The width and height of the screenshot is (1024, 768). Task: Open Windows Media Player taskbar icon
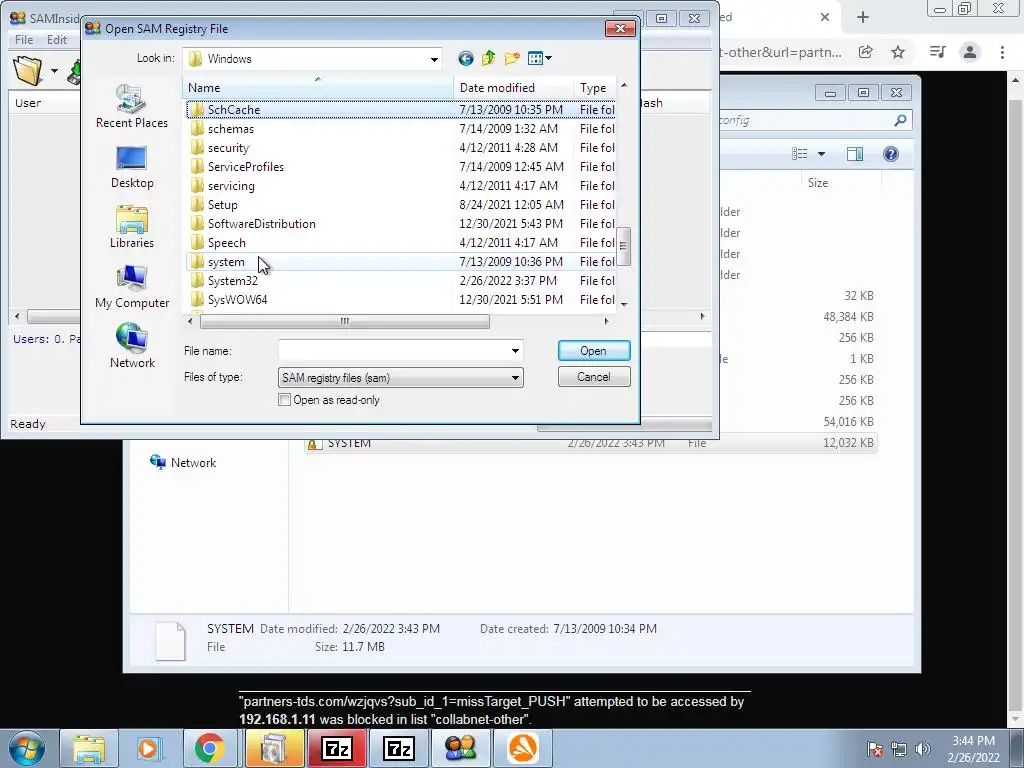(x=149, y=748)
